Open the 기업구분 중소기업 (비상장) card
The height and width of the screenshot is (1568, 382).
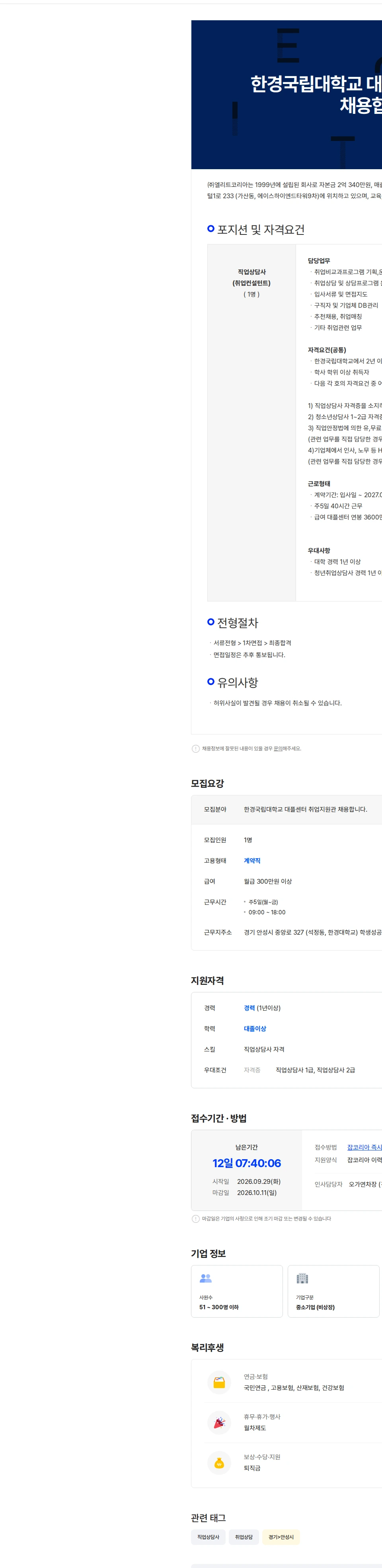pyautogui.click(x=333, y=1291)
